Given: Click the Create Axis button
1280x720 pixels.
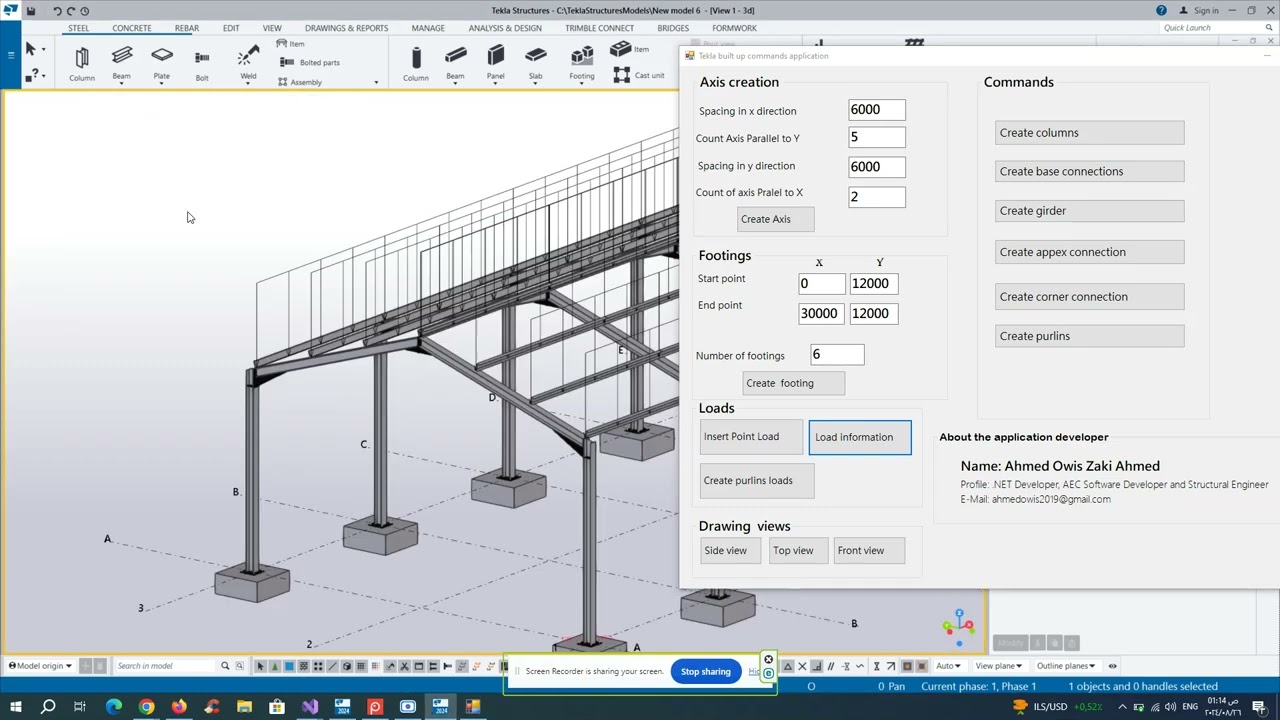Looking at the screenshot, I should 776,219.
